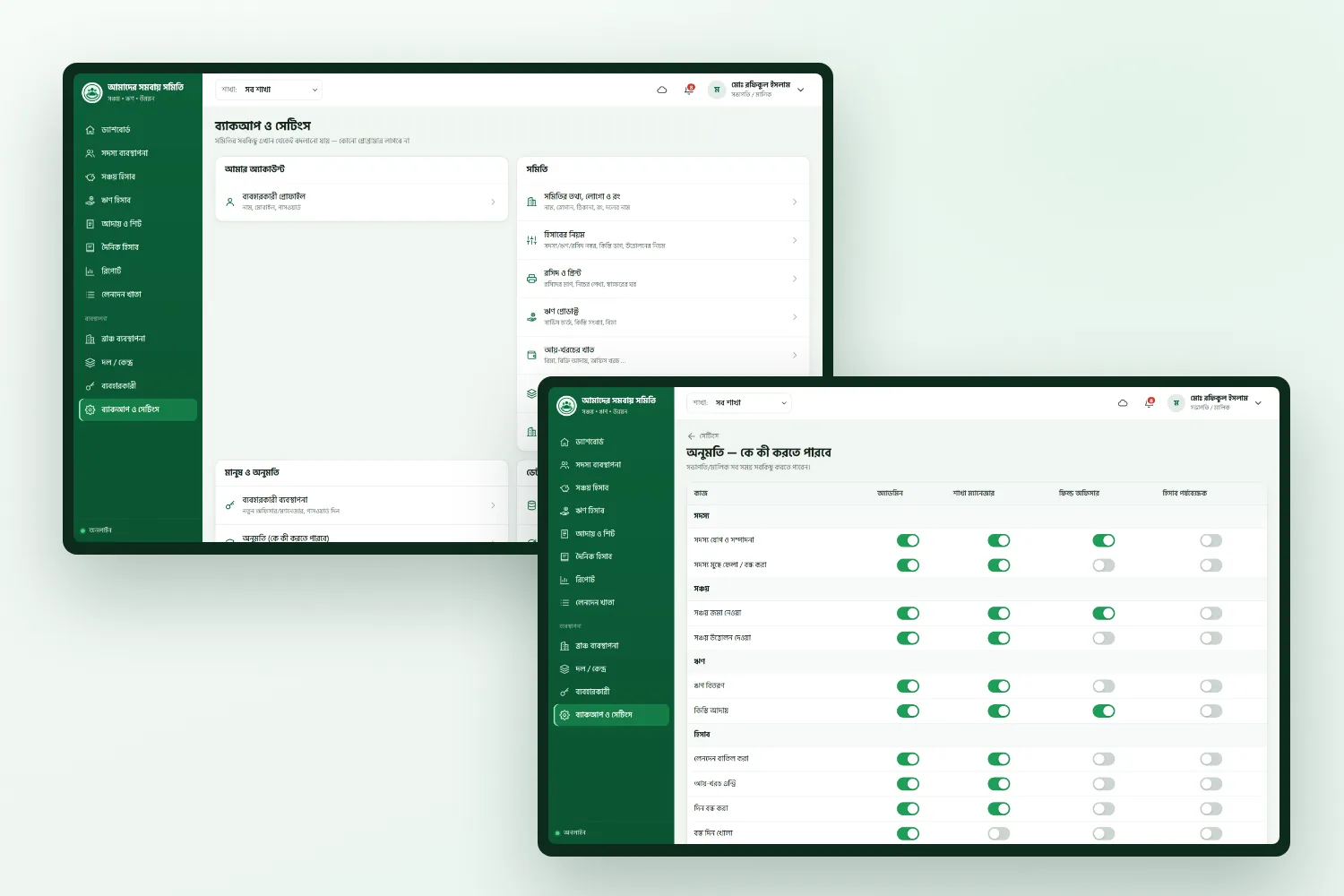1344x896 pixels.
Task: Click chevron of ব্যবহারকারী ব্যবস্থাপনা row
Action: coord(493,505)
